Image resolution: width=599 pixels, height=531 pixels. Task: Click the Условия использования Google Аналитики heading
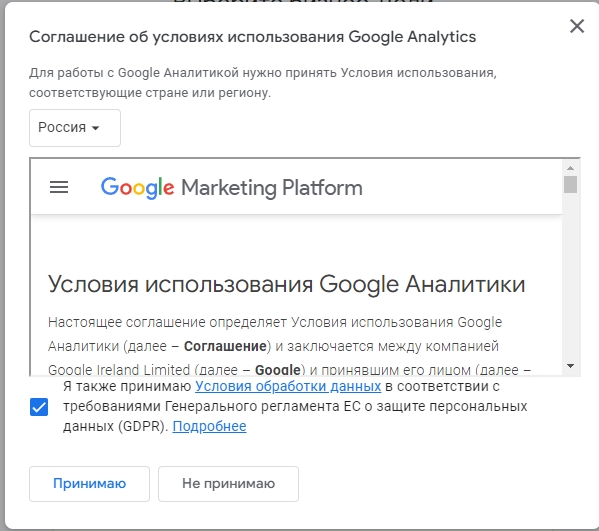[x=287, y=284]
